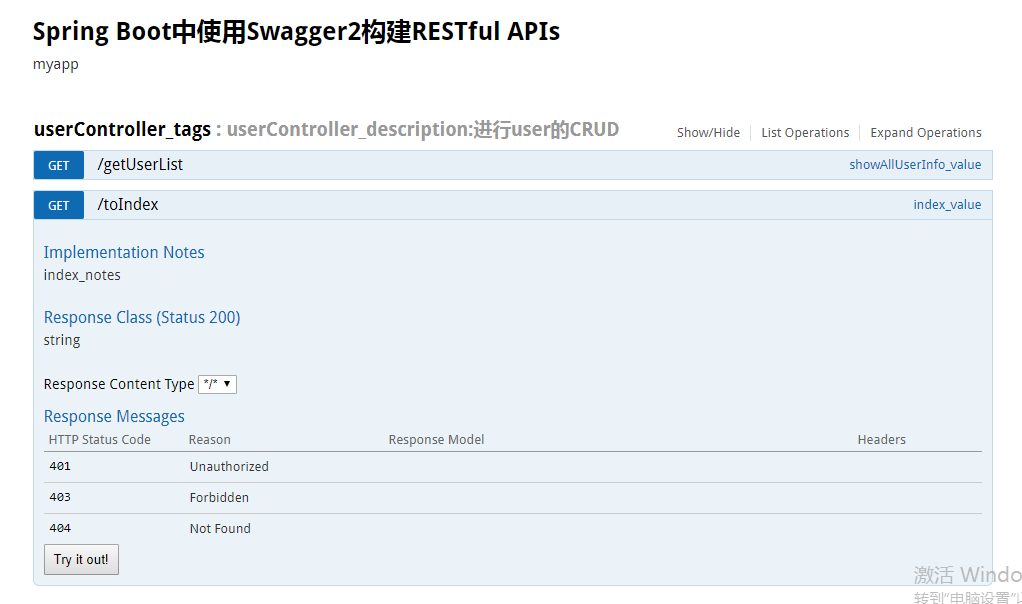The image size is (1022, 604).
Task: Click the myapp subtitle text
Action: pyautogui.click(x=55, y=65)
